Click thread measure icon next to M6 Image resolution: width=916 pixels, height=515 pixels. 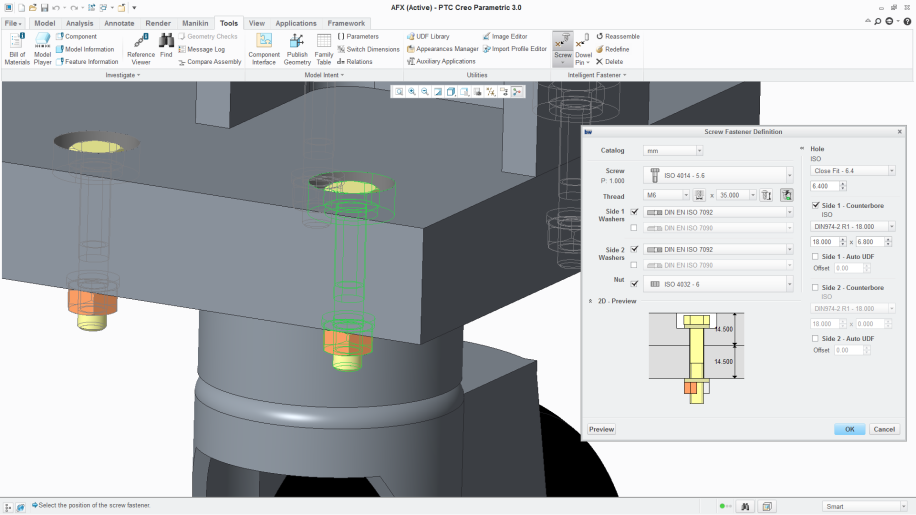tap(699, 195)
